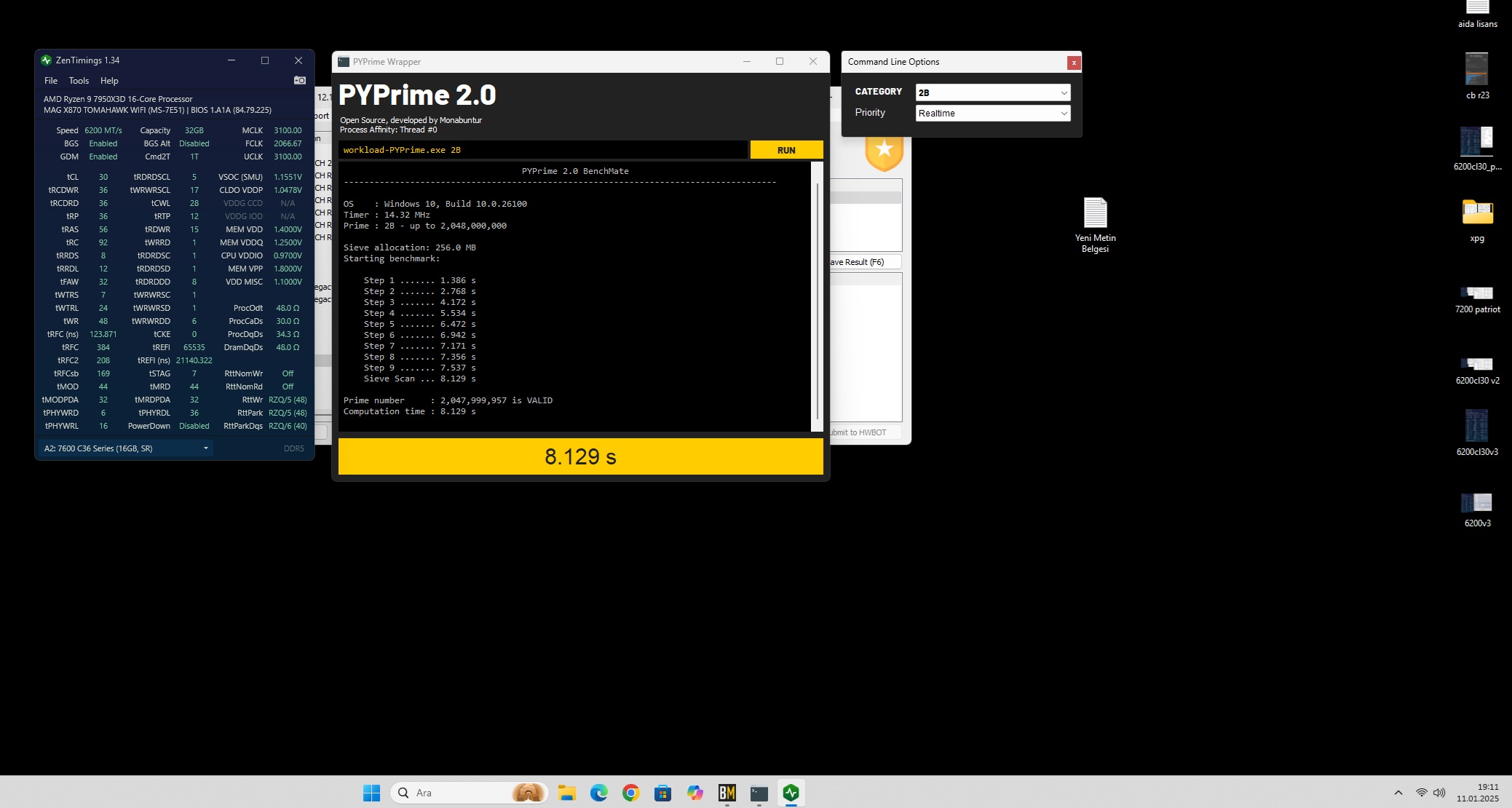This screenshot has width=1512, height=808.
Task: Click the Speed 6200 MT/s value
Action: point(103,130)
